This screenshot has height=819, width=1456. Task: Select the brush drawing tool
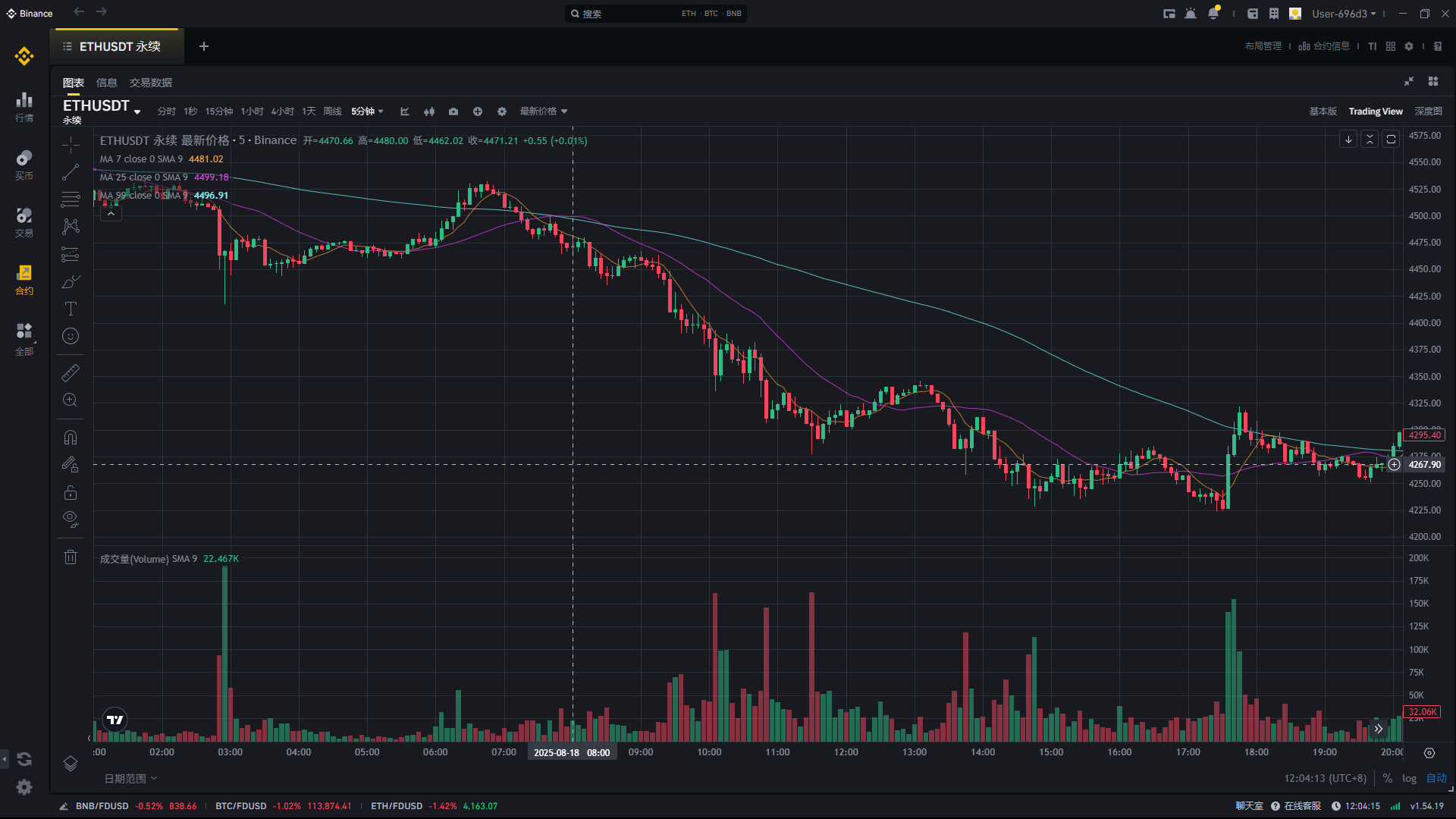(x=71, y=281)
